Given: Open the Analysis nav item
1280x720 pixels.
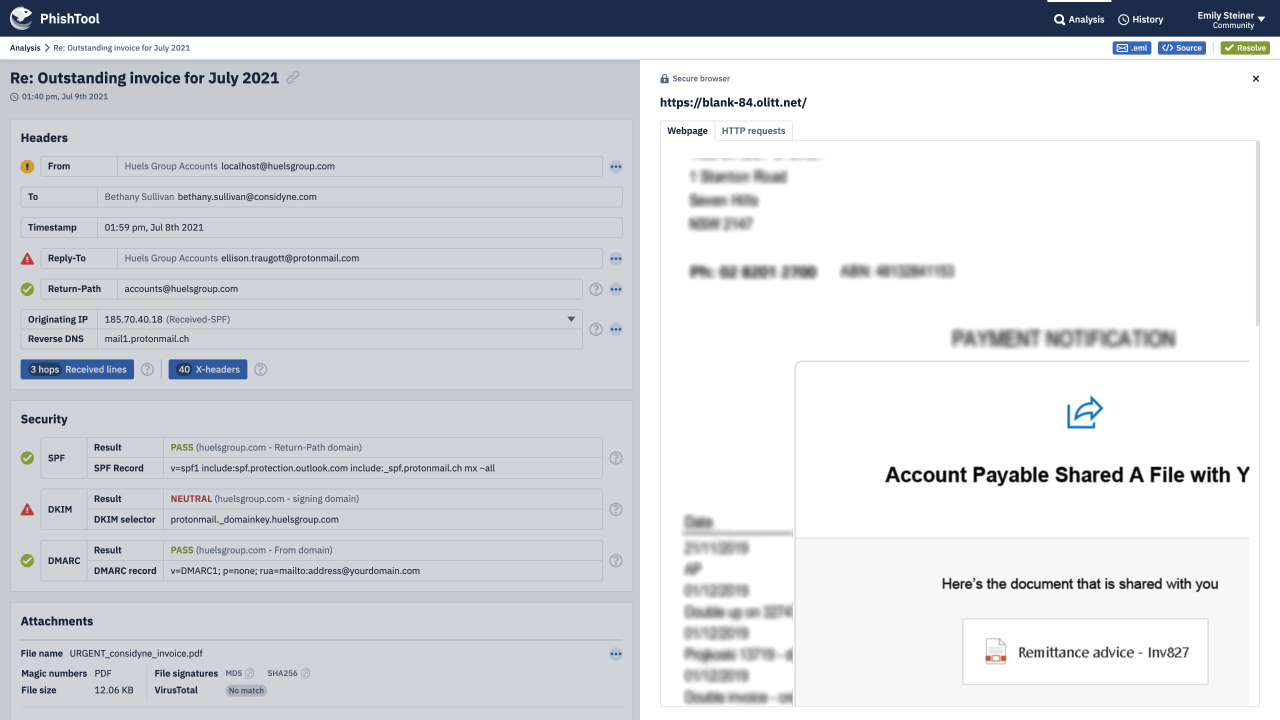Looking at the screenshot, I should [x=1079, y=19].
